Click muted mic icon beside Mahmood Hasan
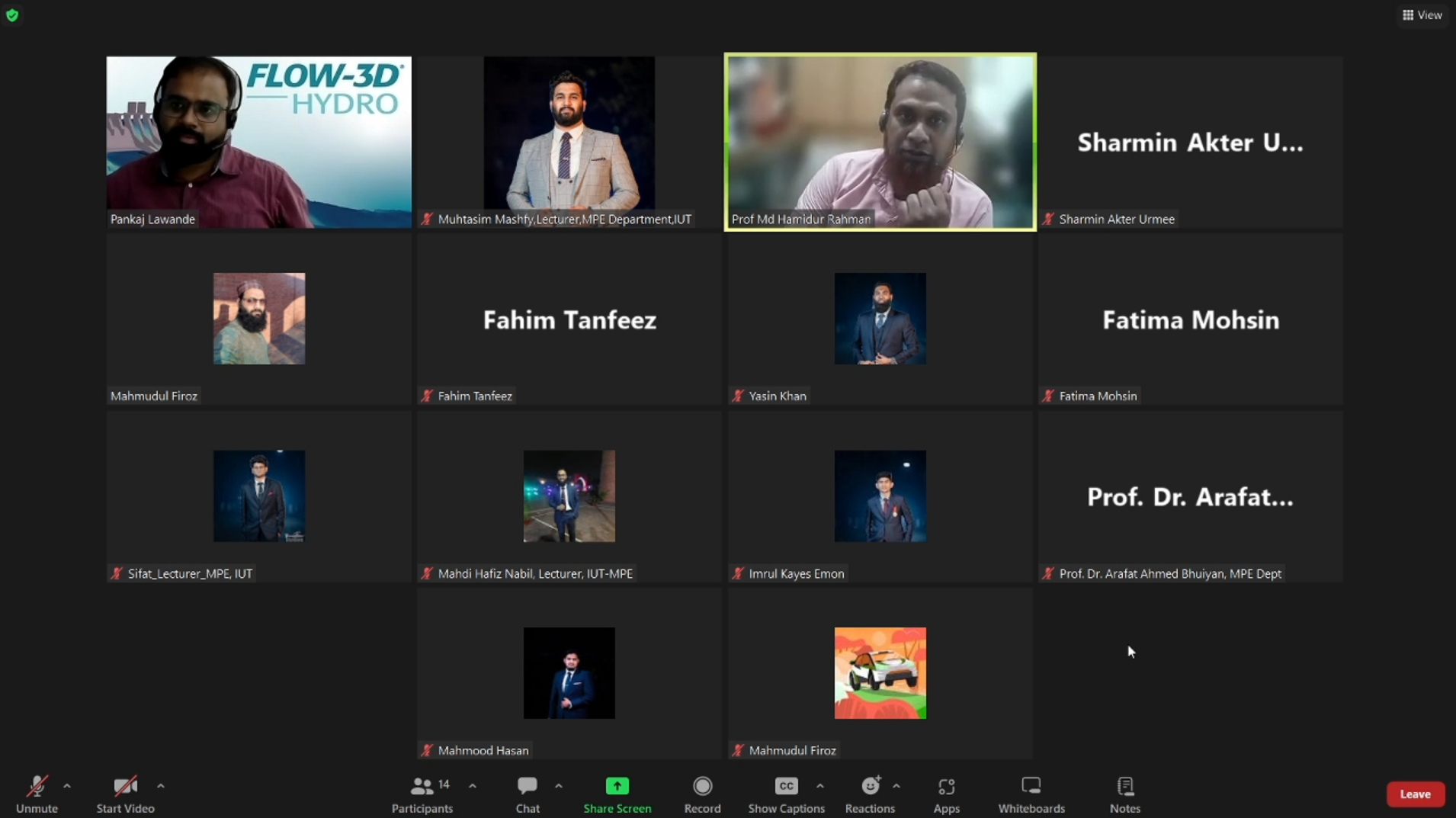The height and width of the screenshot is (818, 1456). coord(427,750)
